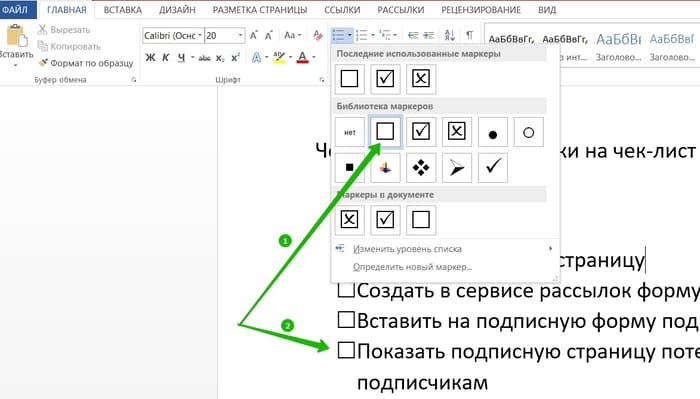Screen dimensions: 700x399
Task: Pick the four-diamonds bullet marker
Action: pos(421,168)
